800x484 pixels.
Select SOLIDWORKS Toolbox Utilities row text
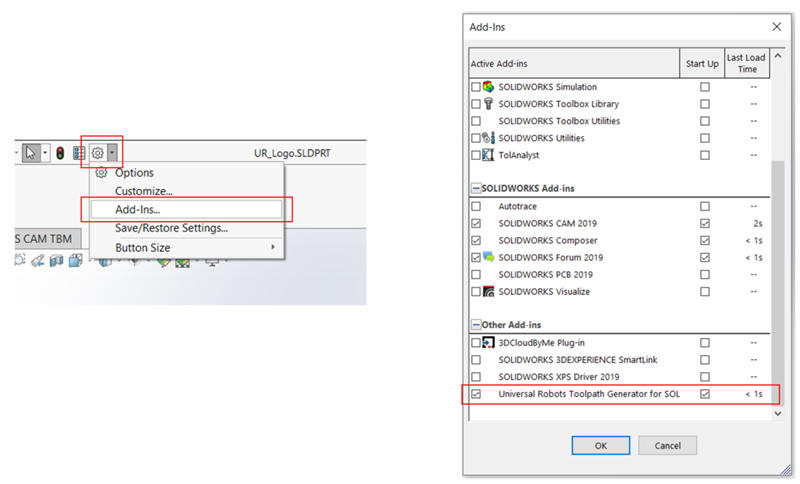click(x=559, y=121)
